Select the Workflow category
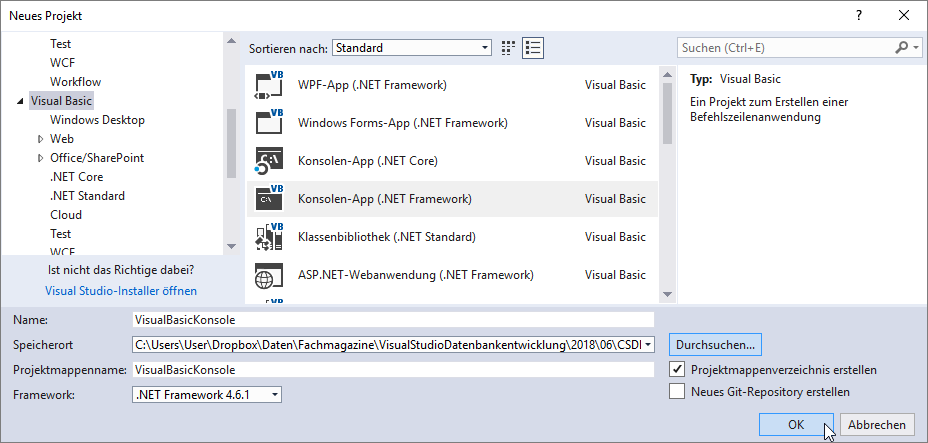 point(75,82)
